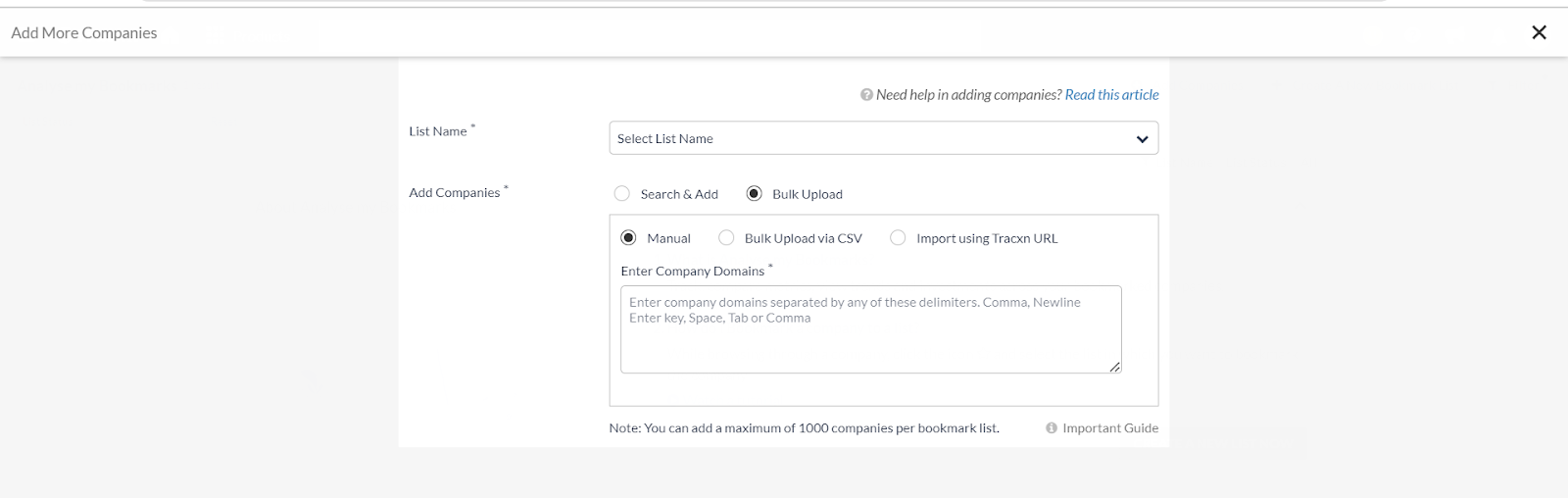Image resolution: width=1568 pixels, height=498 pixels.
Task: Open the "Read this article" link
Action: pos(1111,95)
